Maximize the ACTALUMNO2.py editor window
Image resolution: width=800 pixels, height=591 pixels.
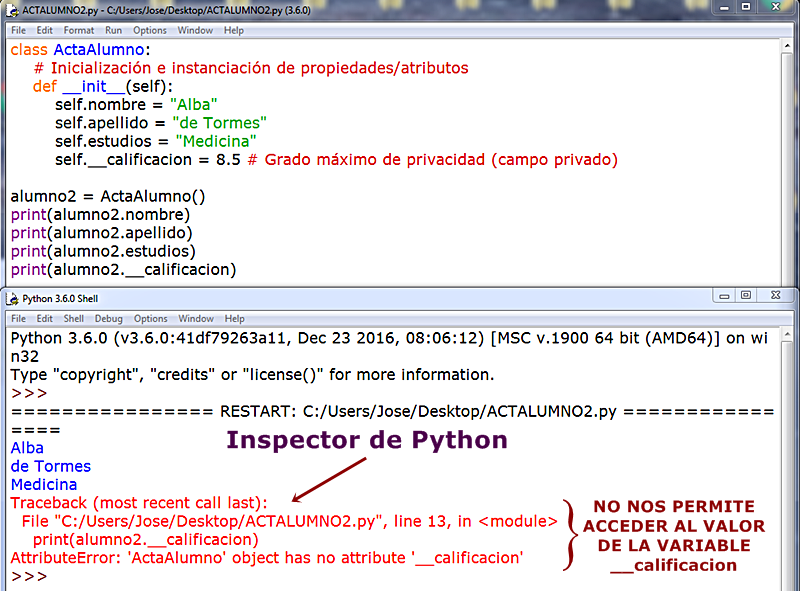746,7
